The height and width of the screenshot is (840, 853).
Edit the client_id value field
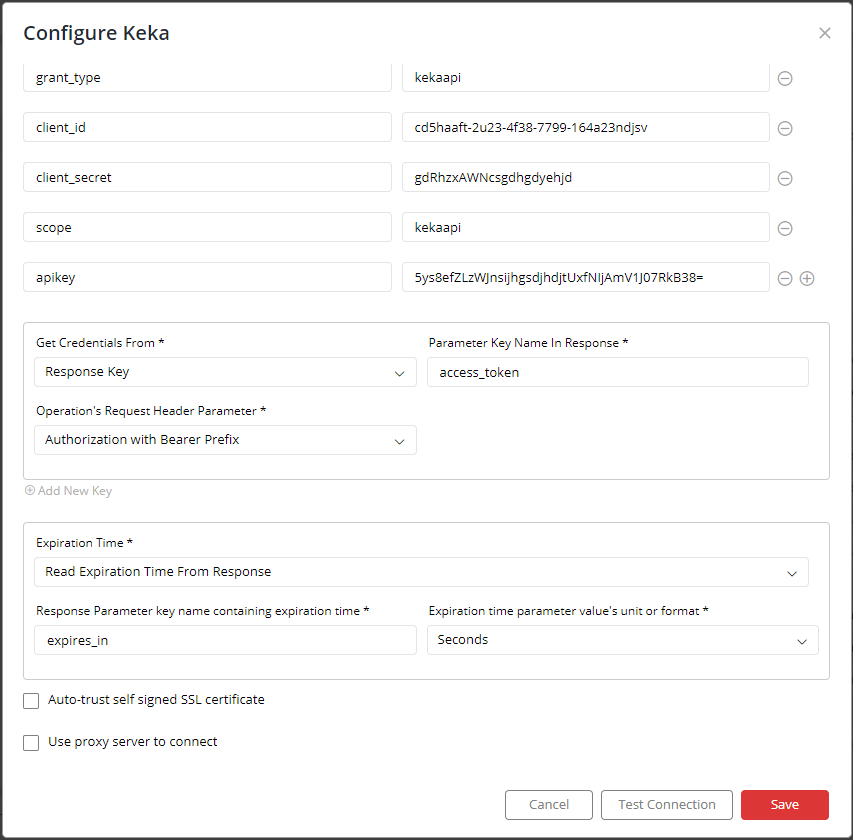585,127
